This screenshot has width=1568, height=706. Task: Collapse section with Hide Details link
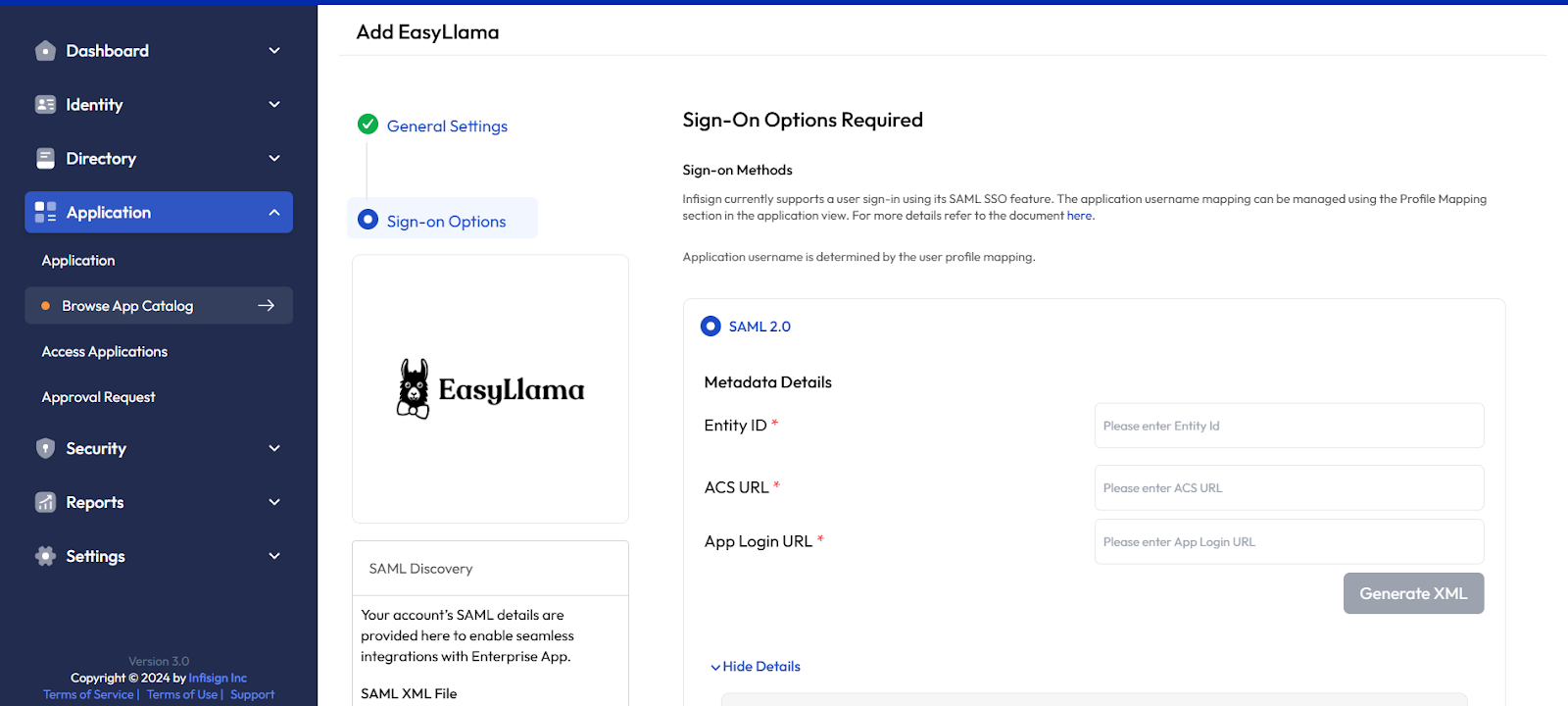click(x=756, y=667)
